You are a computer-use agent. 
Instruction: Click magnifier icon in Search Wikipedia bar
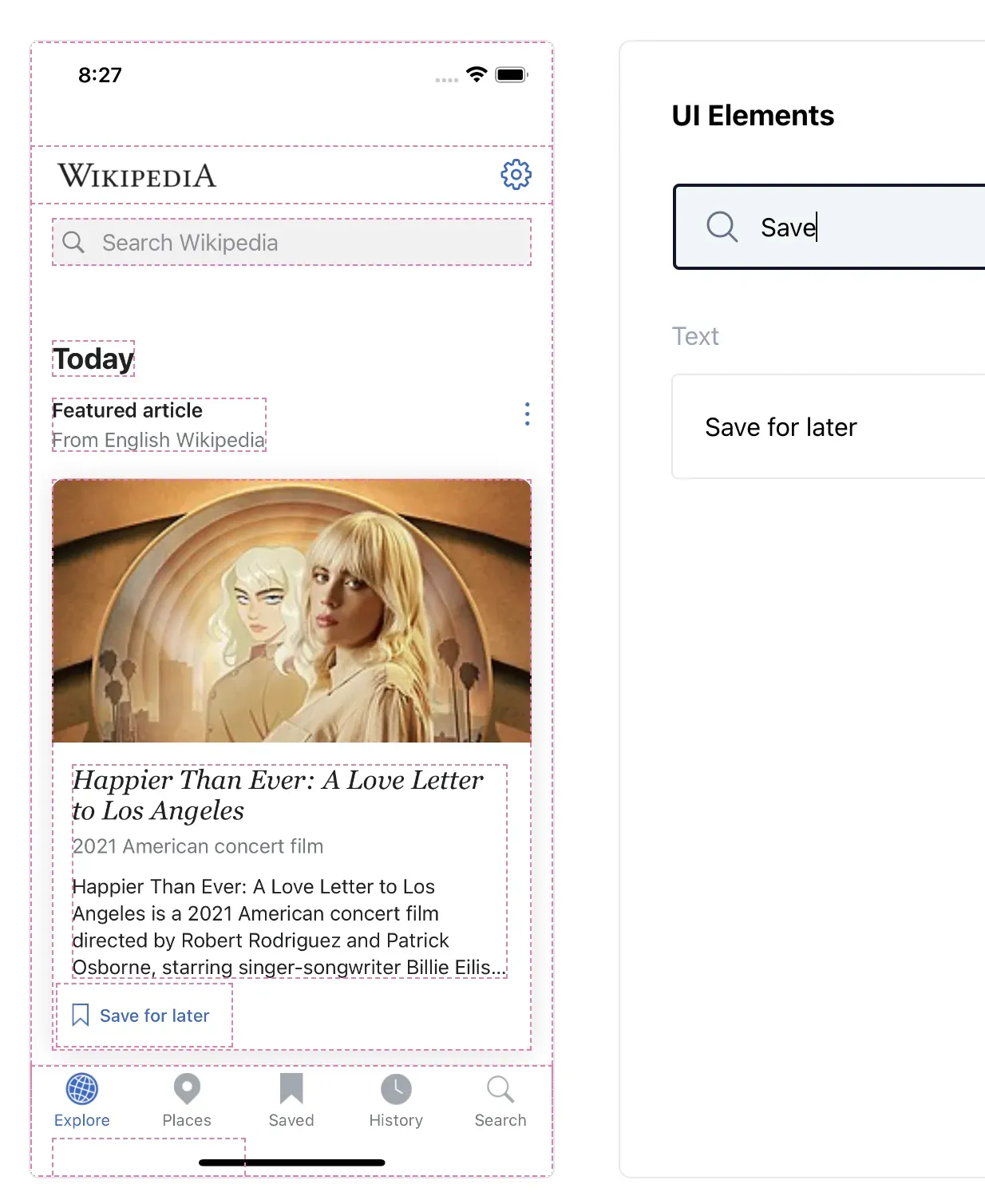[x=73, y=243]
